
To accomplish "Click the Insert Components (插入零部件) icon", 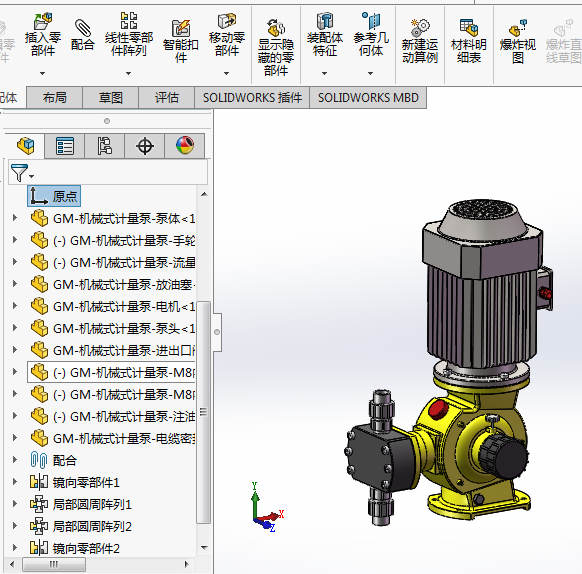I will point(43,21).
